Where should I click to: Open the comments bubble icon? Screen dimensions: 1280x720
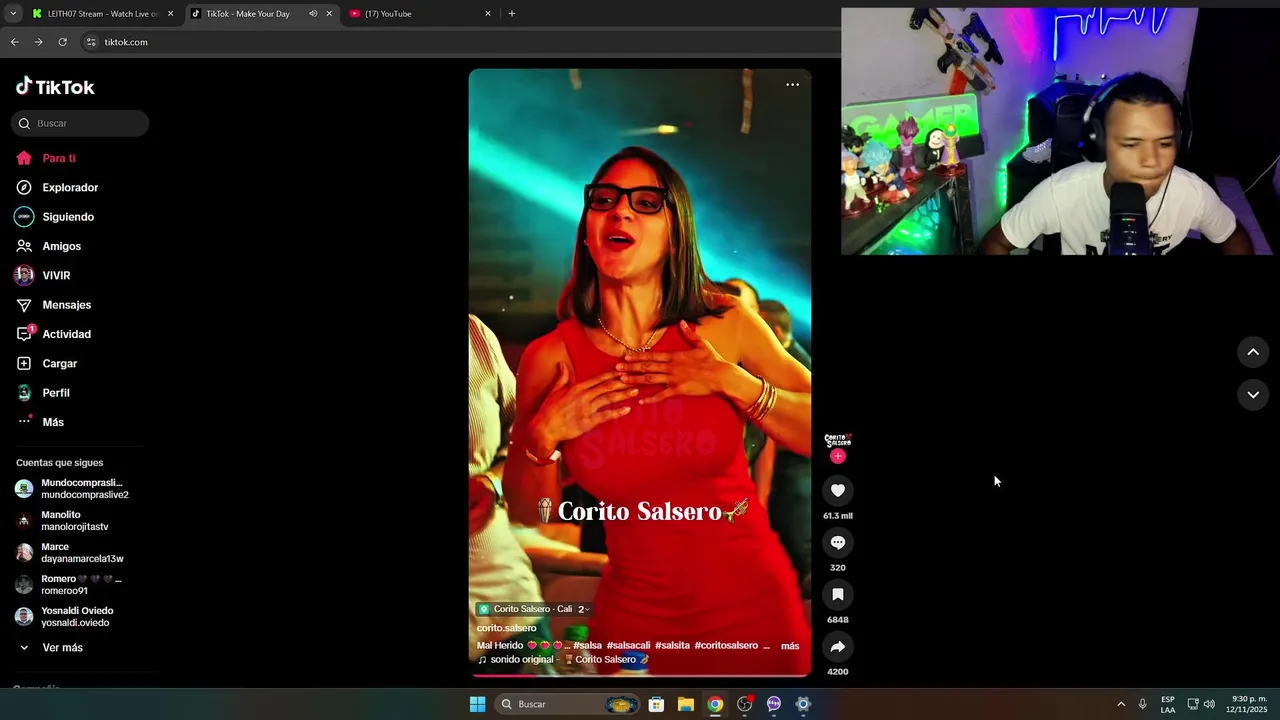(838, 542)
